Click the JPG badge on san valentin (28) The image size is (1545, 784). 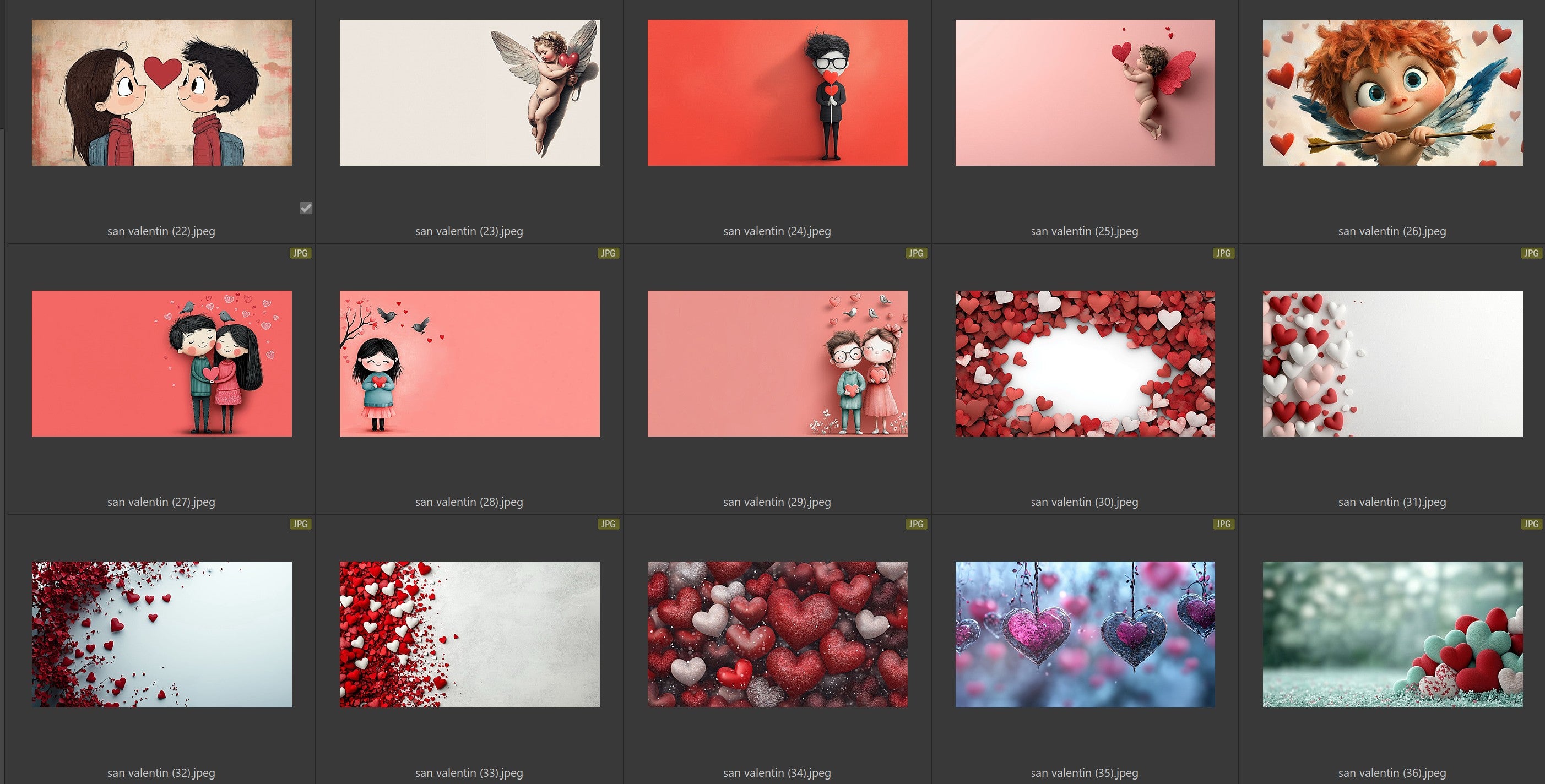tap(608, 253)
